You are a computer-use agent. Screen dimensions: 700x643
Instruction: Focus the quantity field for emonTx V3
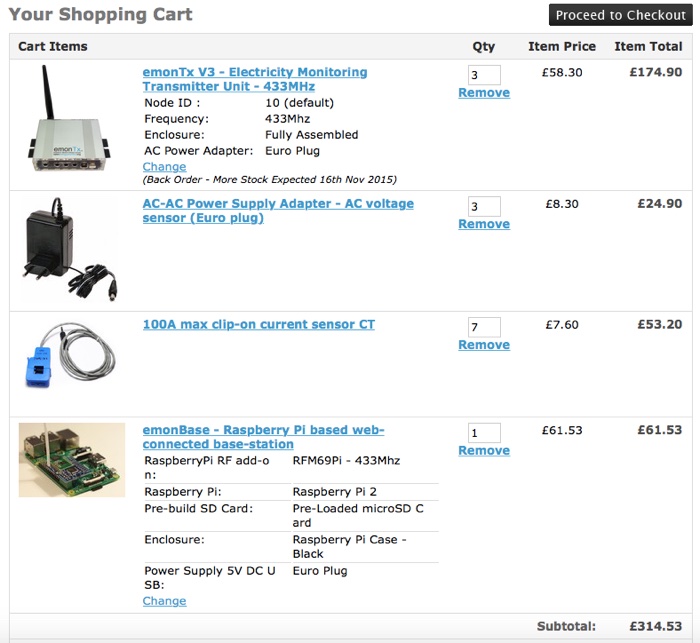click(x=484, y=75)
